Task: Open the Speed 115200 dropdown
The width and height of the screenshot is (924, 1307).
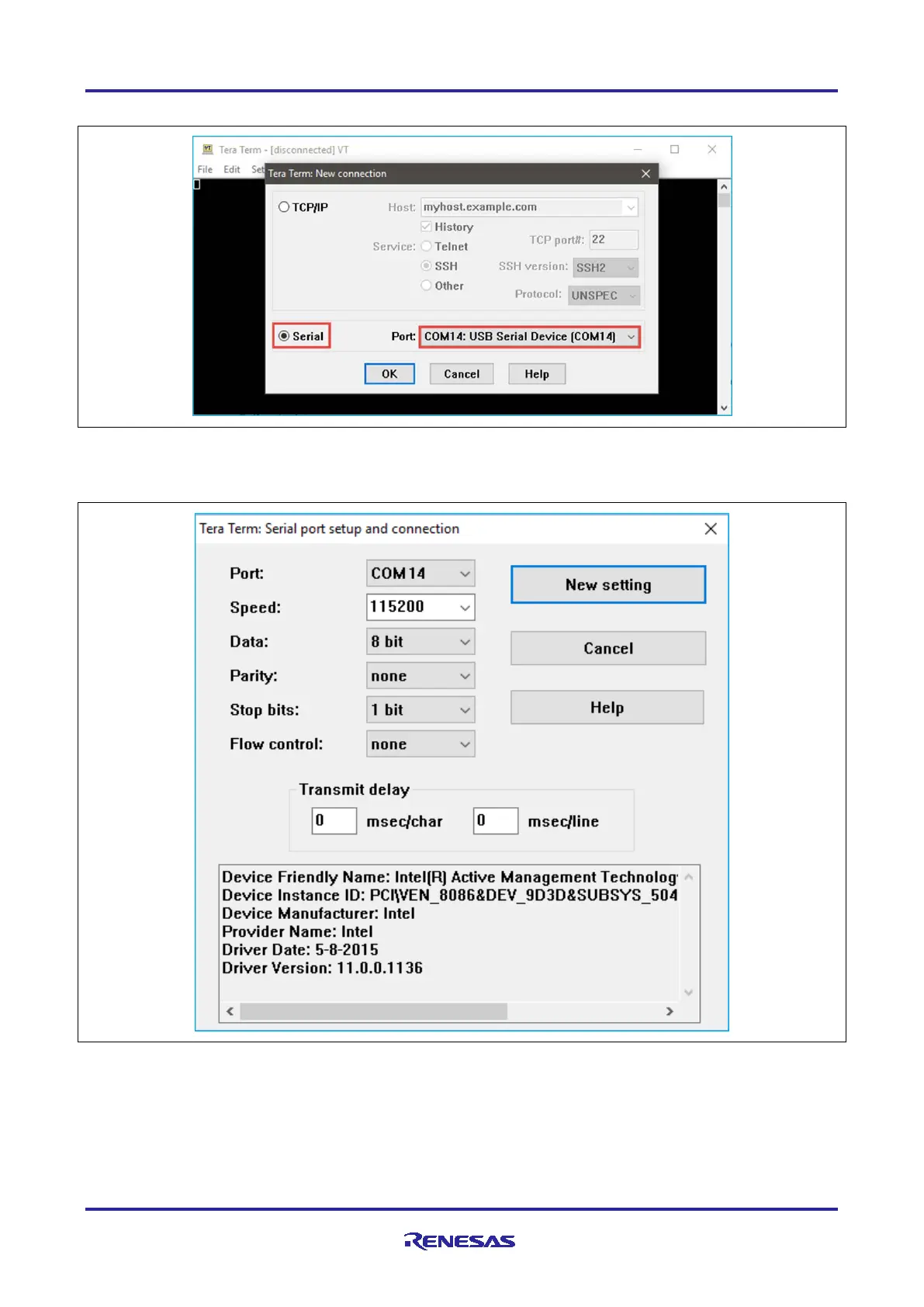Action: coord(465,608)
